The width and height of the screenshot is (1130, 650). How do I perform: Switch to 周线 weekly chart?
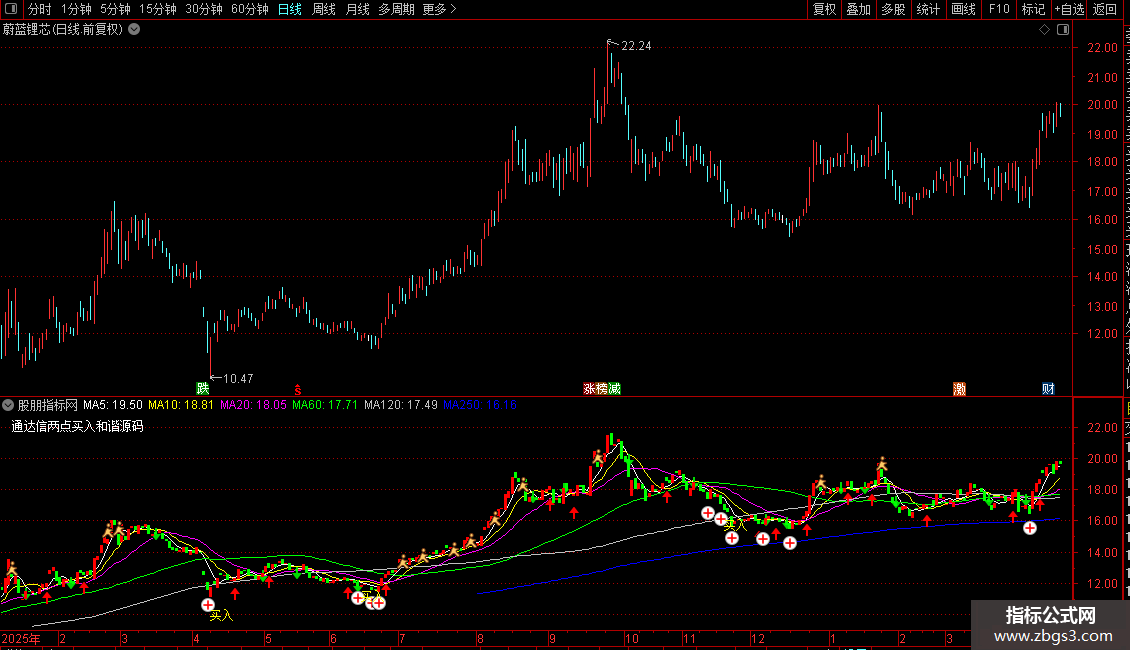pos(324,9)
